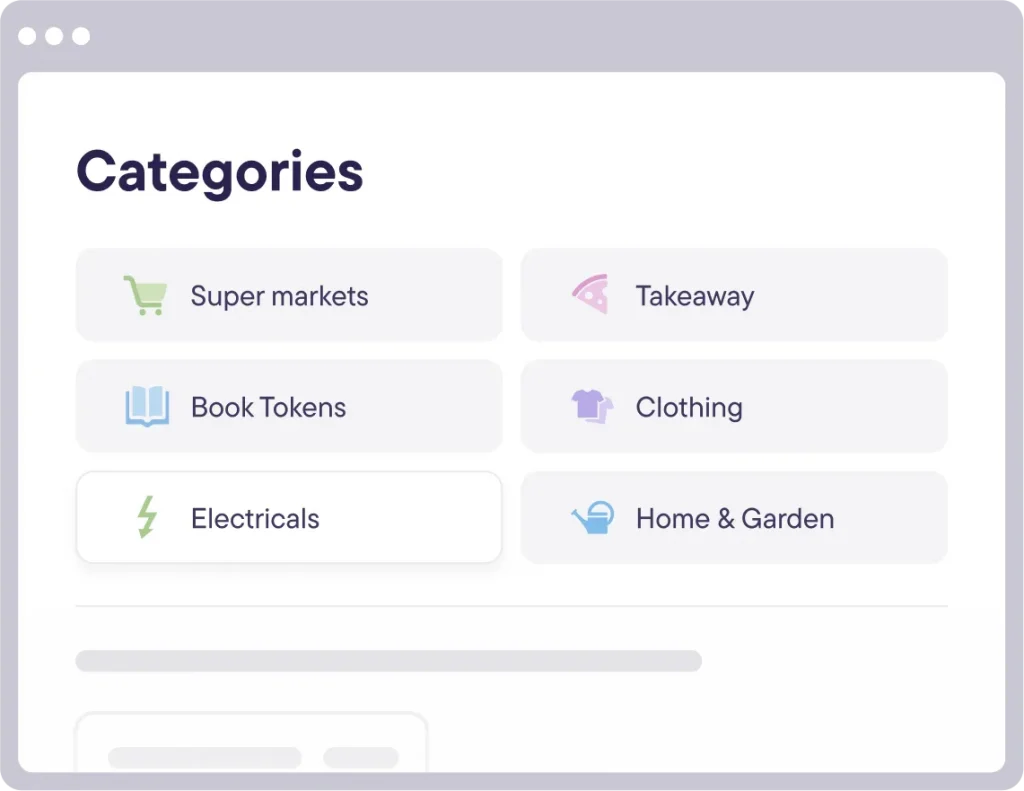Click the second window control dot
The height and width of the screenshot is (791, 1024).
point(54,36)
